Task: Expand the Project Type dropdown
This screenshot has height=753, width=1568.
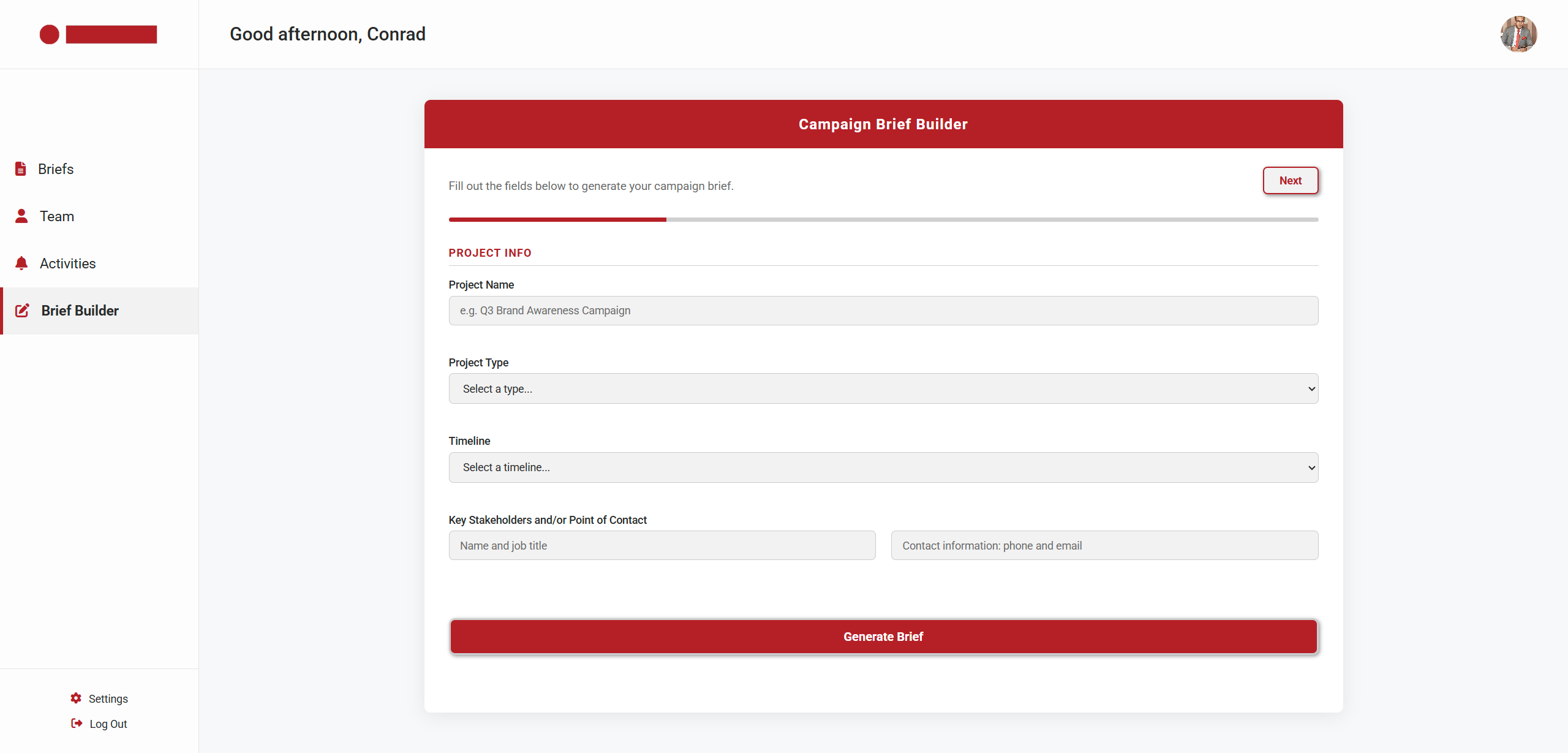Action: point(883,388)
